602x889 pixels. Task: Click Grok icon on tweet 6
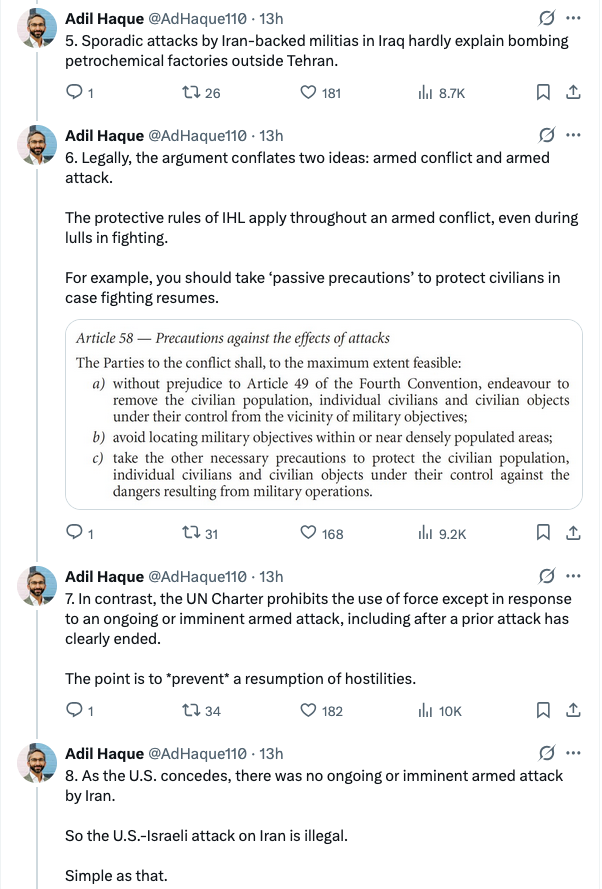[547, 135]
